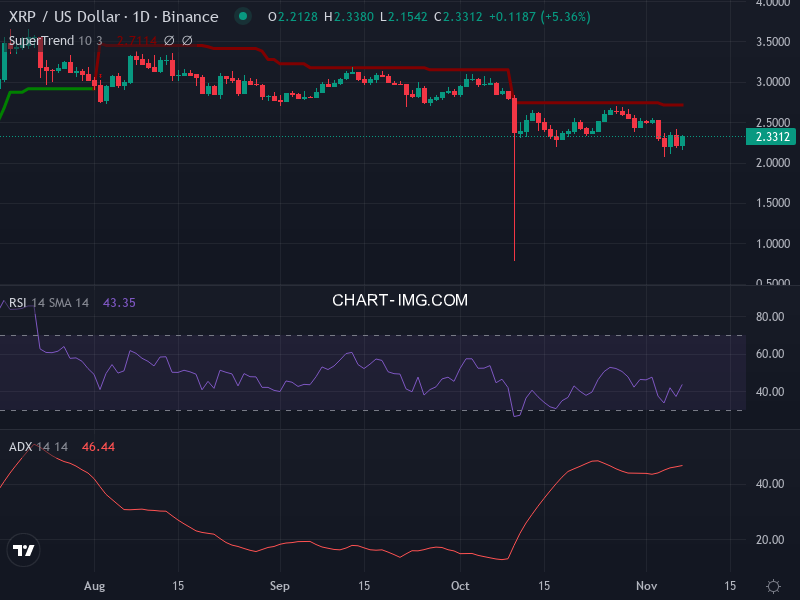800x600 pixels.
Task: Select the Nov label on the time axis
Action: coord(647,586)
